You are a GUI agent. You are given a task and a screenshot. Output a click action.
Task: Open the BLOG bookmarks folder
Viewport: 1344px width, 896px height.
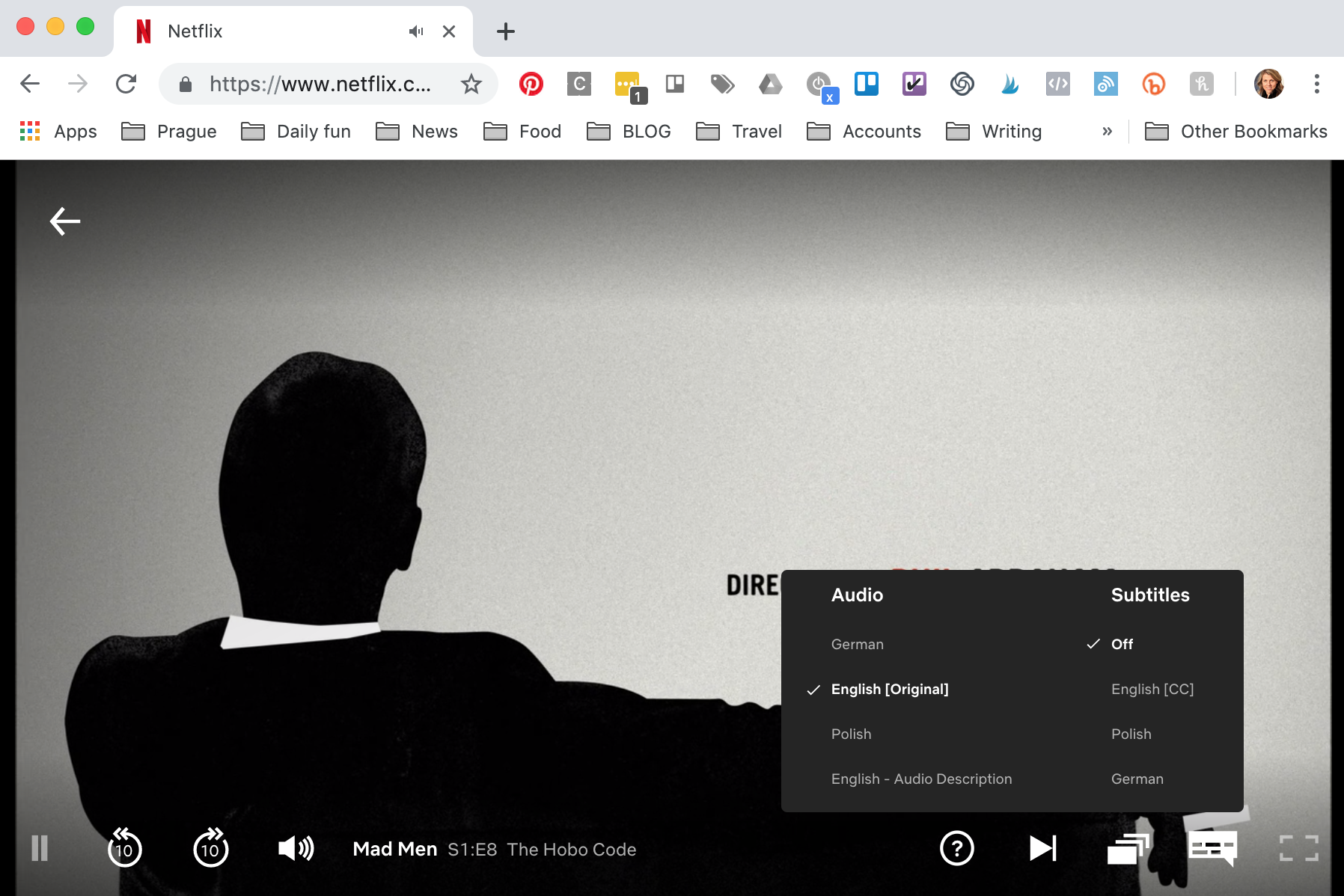coord(629,132)
